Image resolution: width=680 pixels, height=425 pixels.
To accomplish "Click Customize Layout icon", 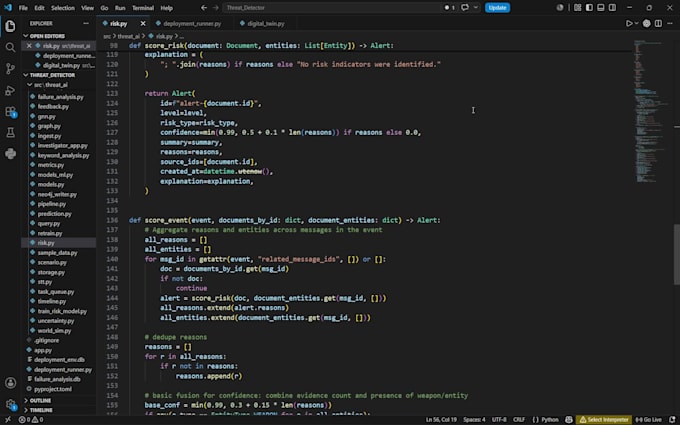I will tap(577, 7).
